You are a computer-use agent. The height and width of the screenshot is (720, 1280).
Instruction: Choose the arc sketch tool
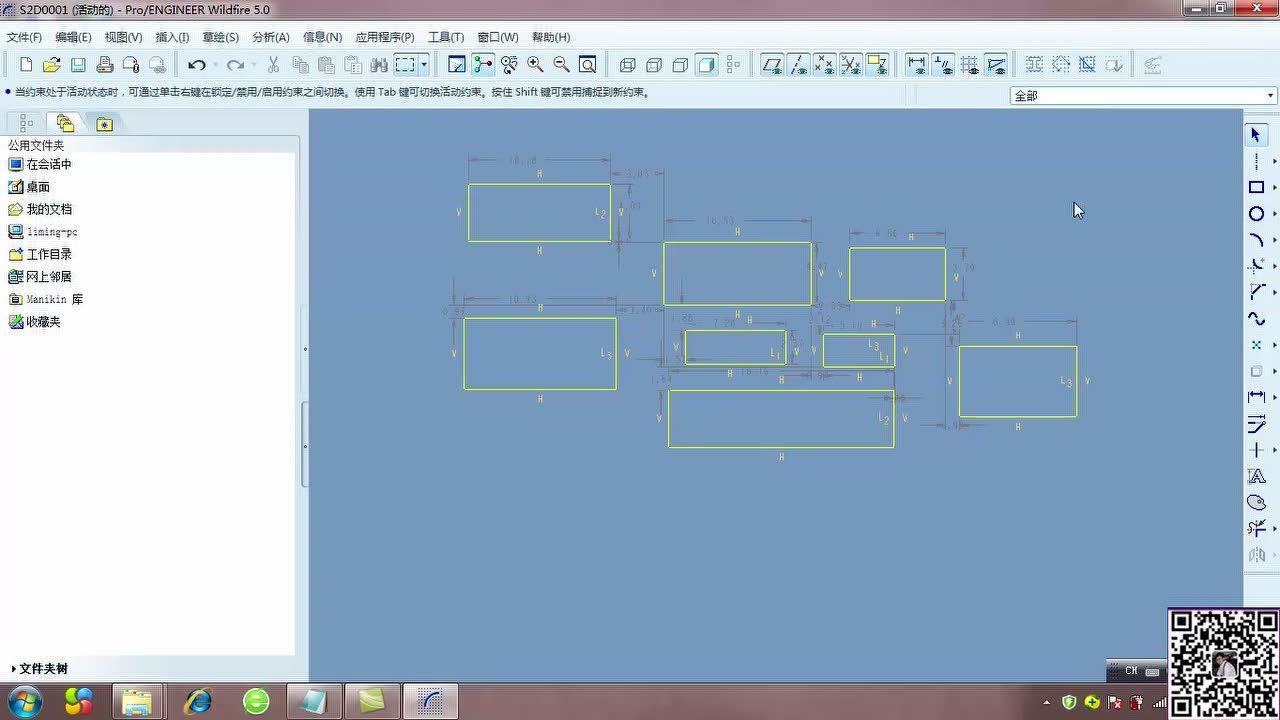pyautogui.click(x=1256, y=240)
